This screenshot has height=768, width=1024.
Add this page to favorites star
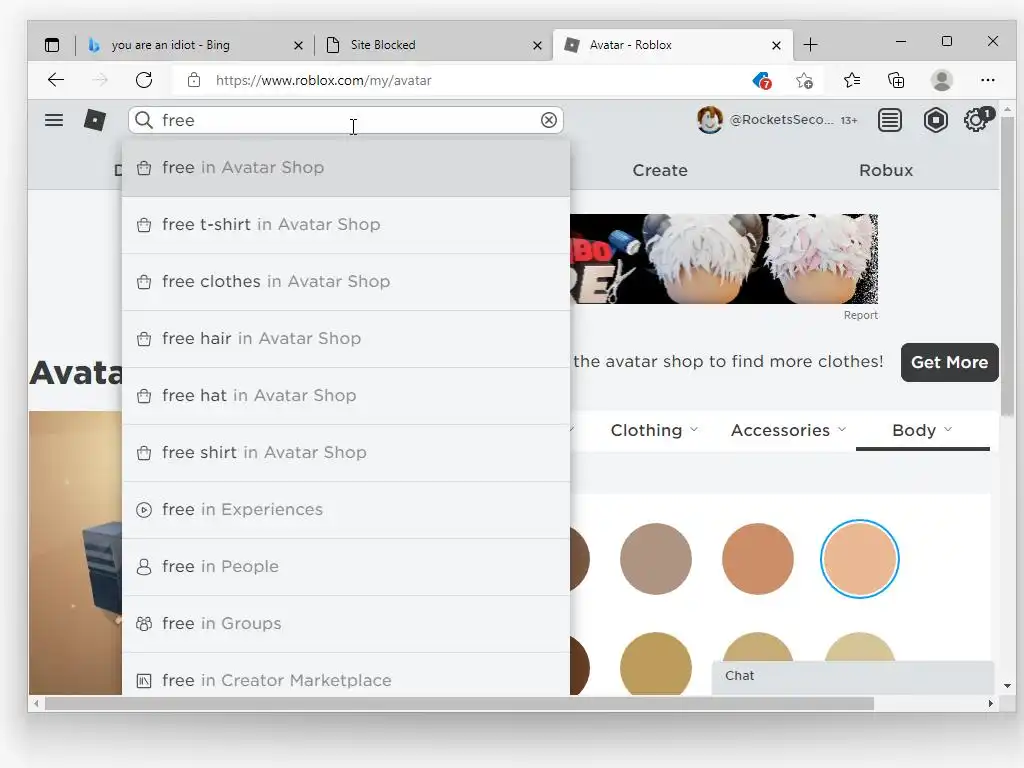805,80
